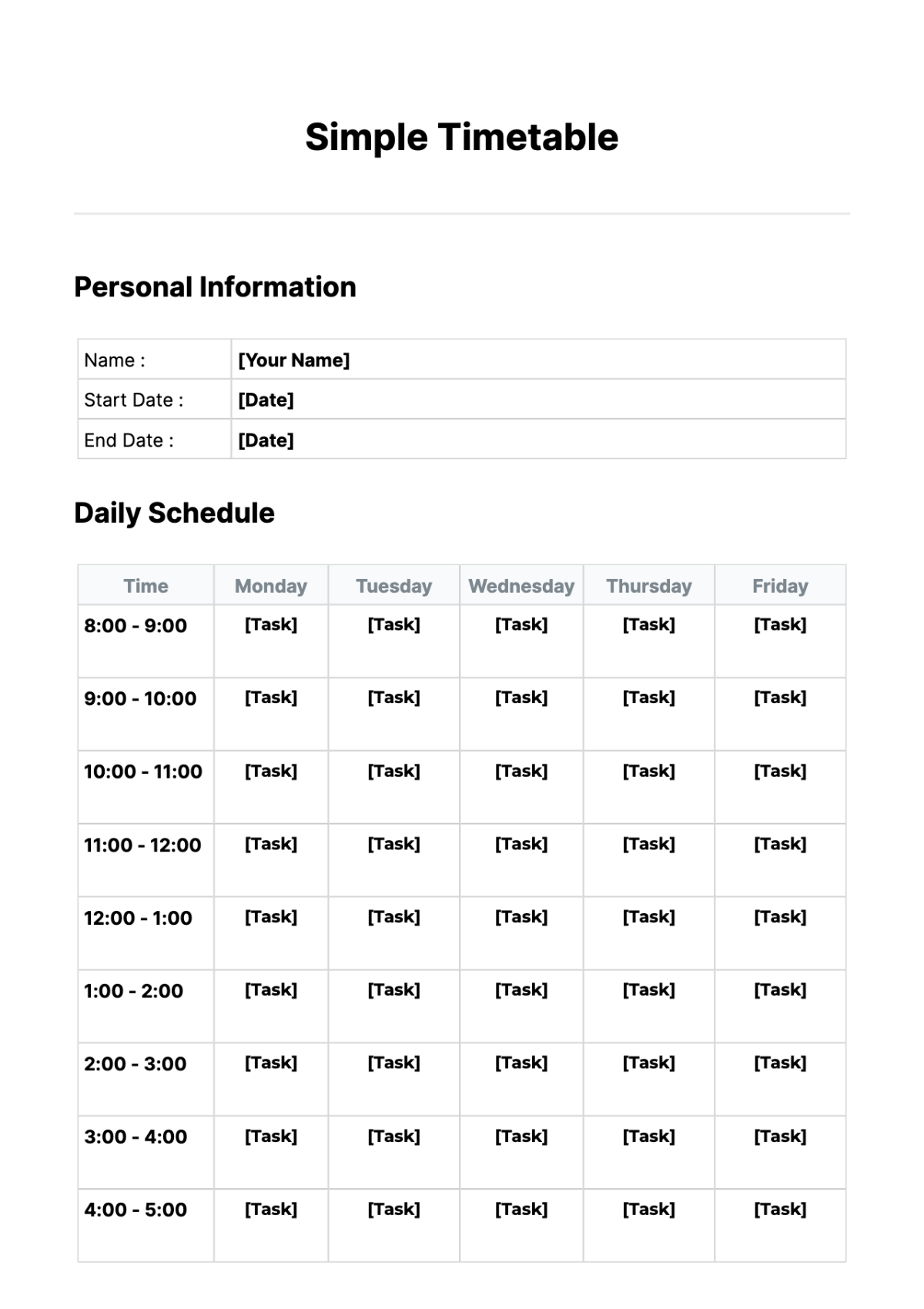Select the Monday column header
Screen dimensions: 924x1309
point(270,586)
